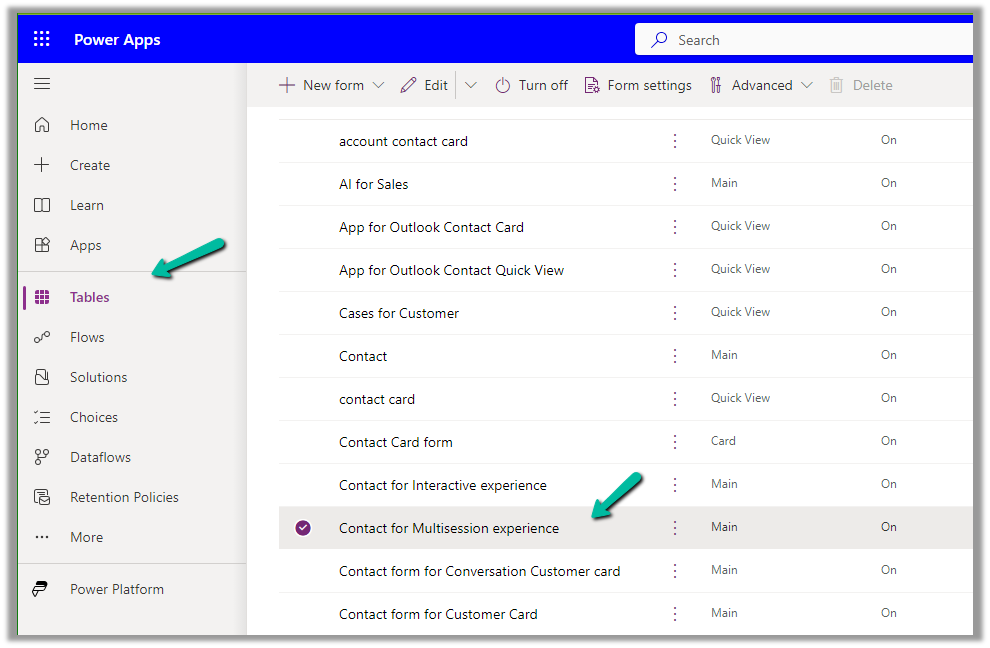Expand the New form dropdown

(378, 85)
